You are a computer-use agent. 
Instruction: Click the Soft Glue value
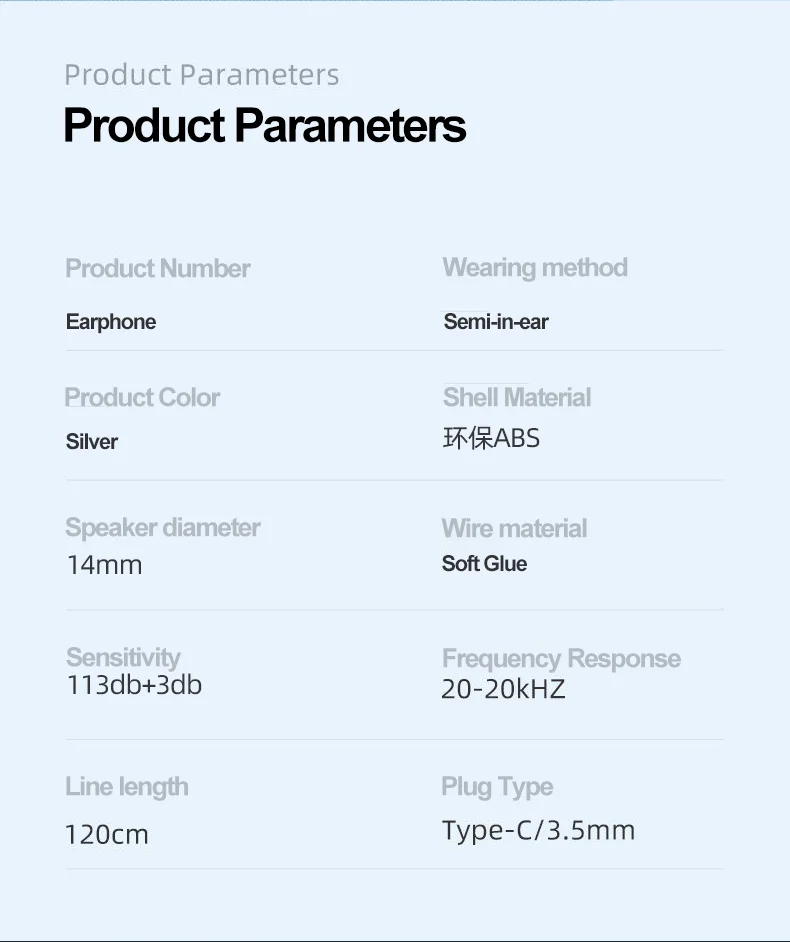pyautogui.click(x=484, y=564)
